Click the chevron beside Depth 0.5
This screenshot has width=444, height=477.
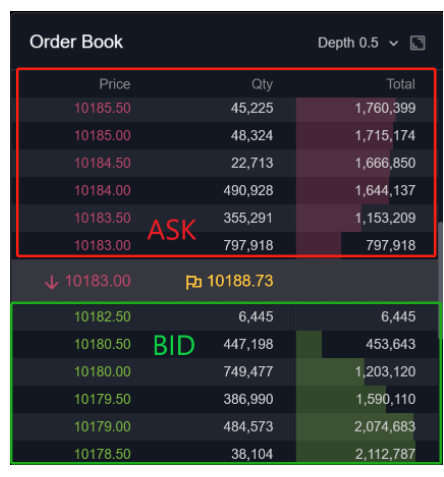pyautogui.click(x=393, y=43)
